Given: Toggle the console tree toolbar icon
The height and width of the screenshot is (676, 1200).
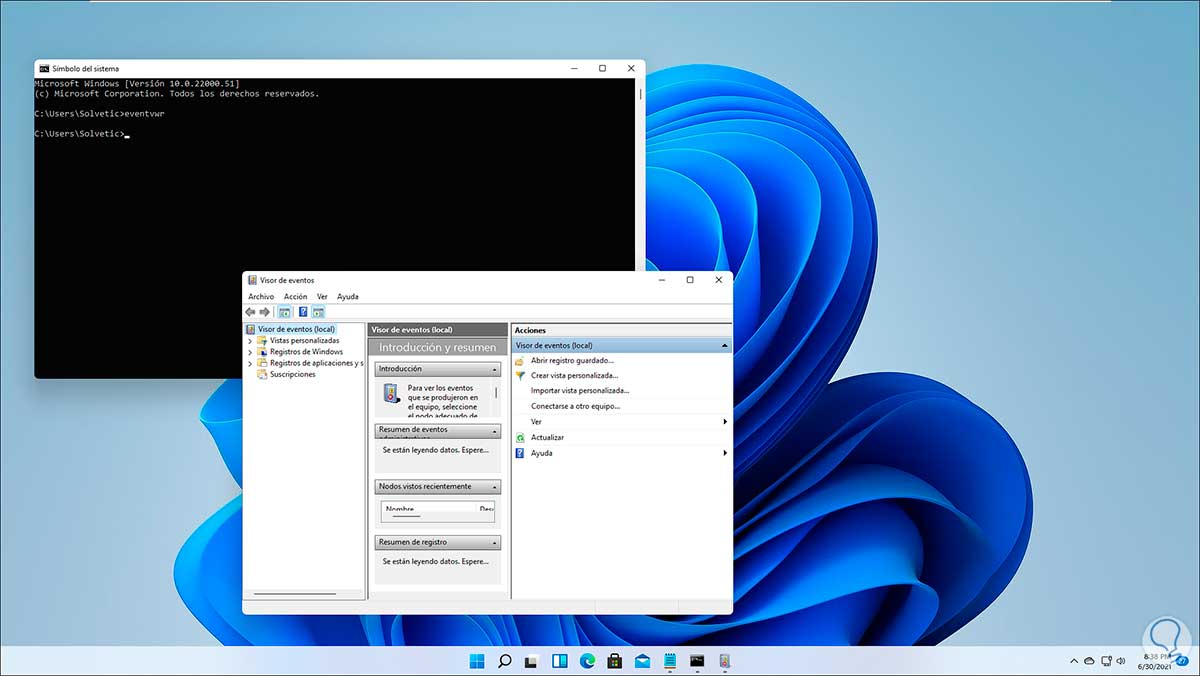Looking at the screenshot, I should [284, 312].
